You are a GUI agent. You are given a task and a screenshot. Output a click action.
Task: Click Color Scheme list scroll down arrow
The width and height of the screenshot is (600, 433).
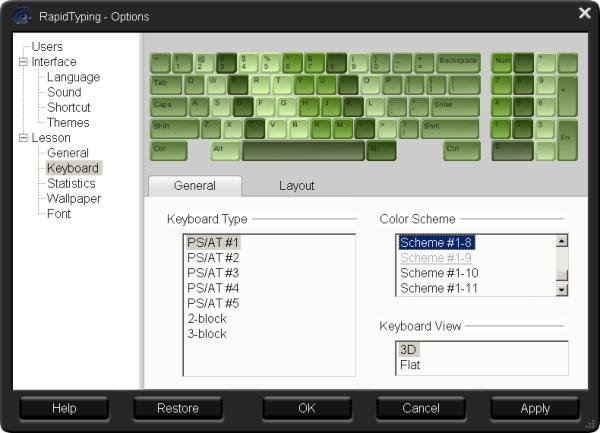tap(561, 290)
